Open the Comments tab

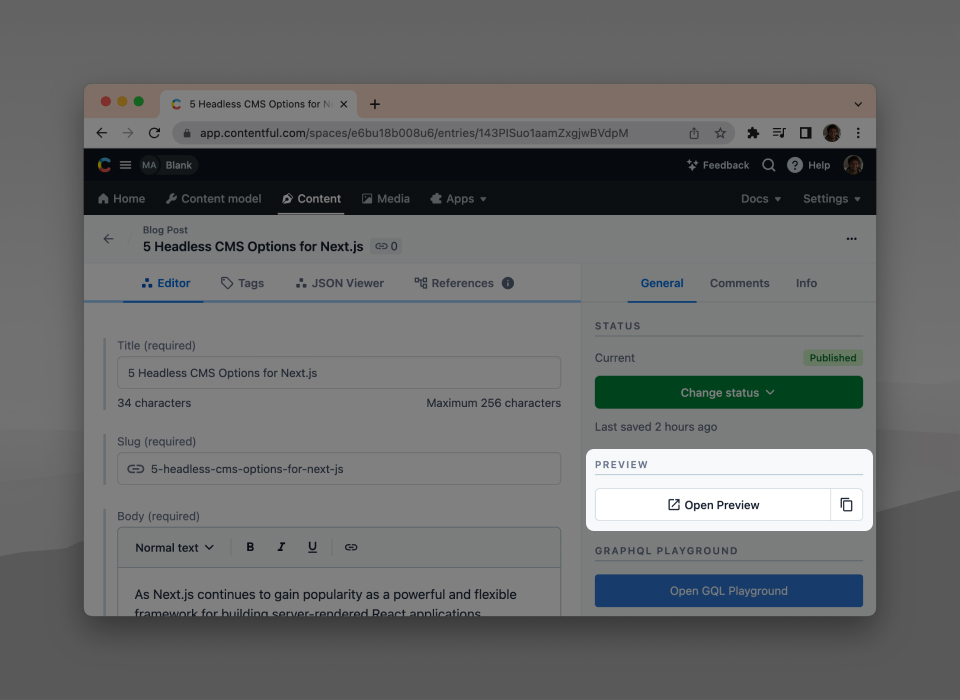(x=739, y=283)
